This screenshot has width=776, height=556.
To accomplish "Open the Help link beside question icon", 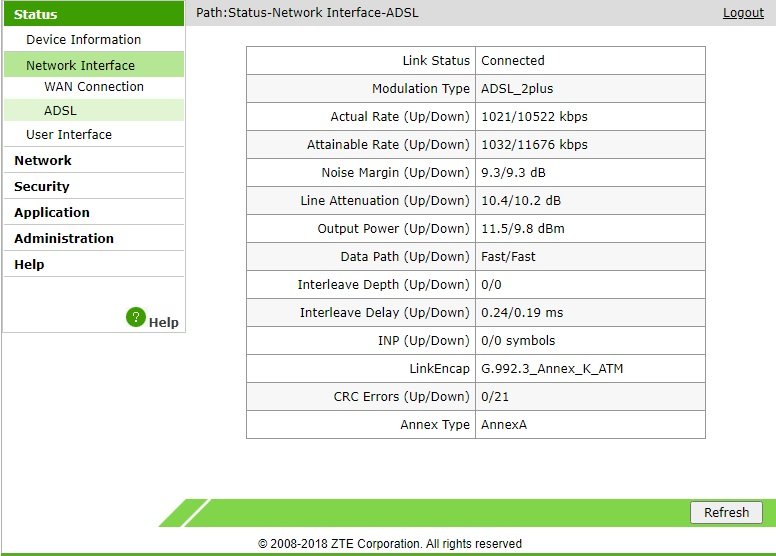I will (163, 322).
